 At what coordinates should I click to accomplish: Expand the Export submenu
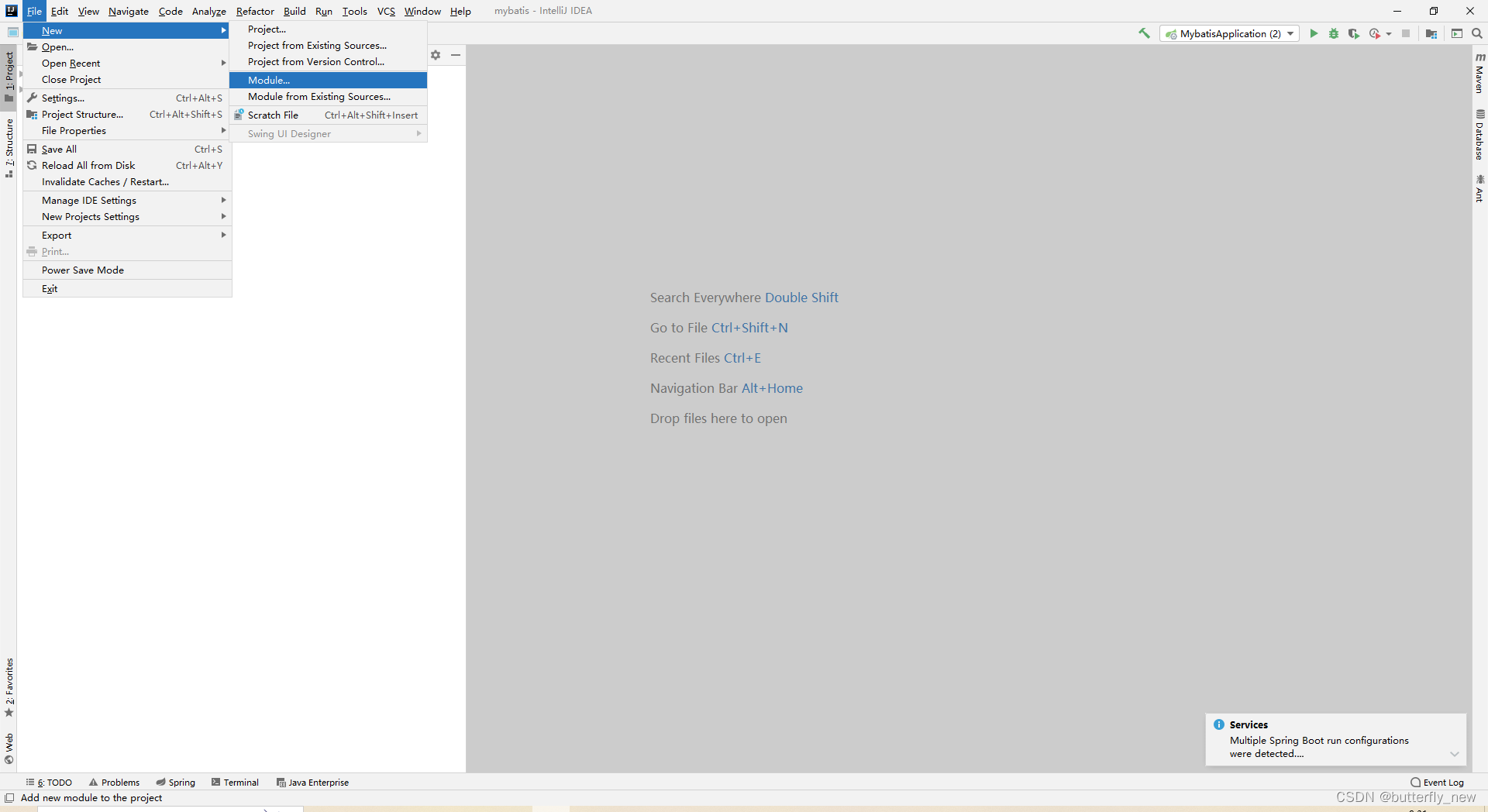127,236
